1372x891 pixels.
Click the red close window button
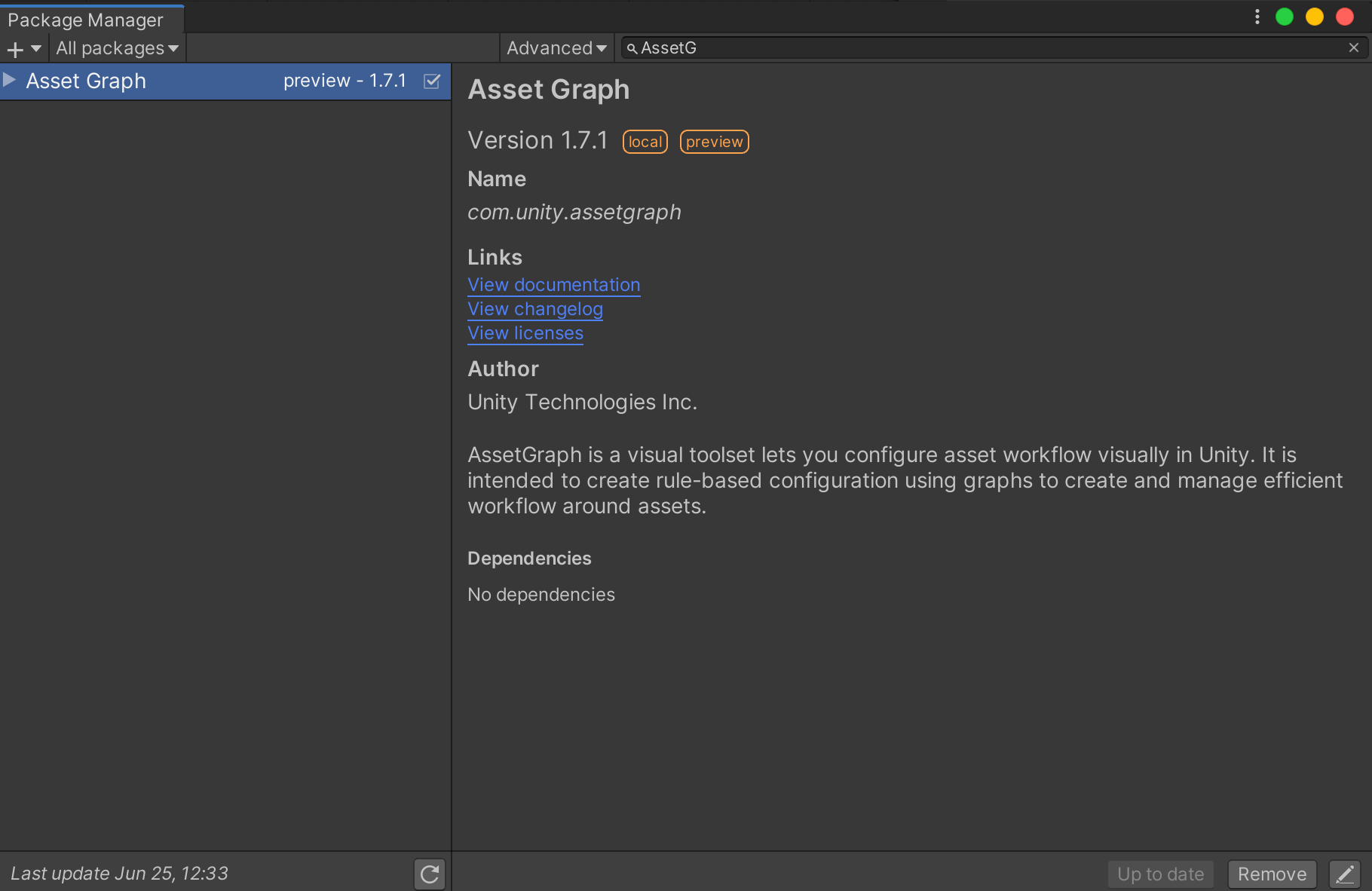pyautogui.click(x=1345, y=17)
